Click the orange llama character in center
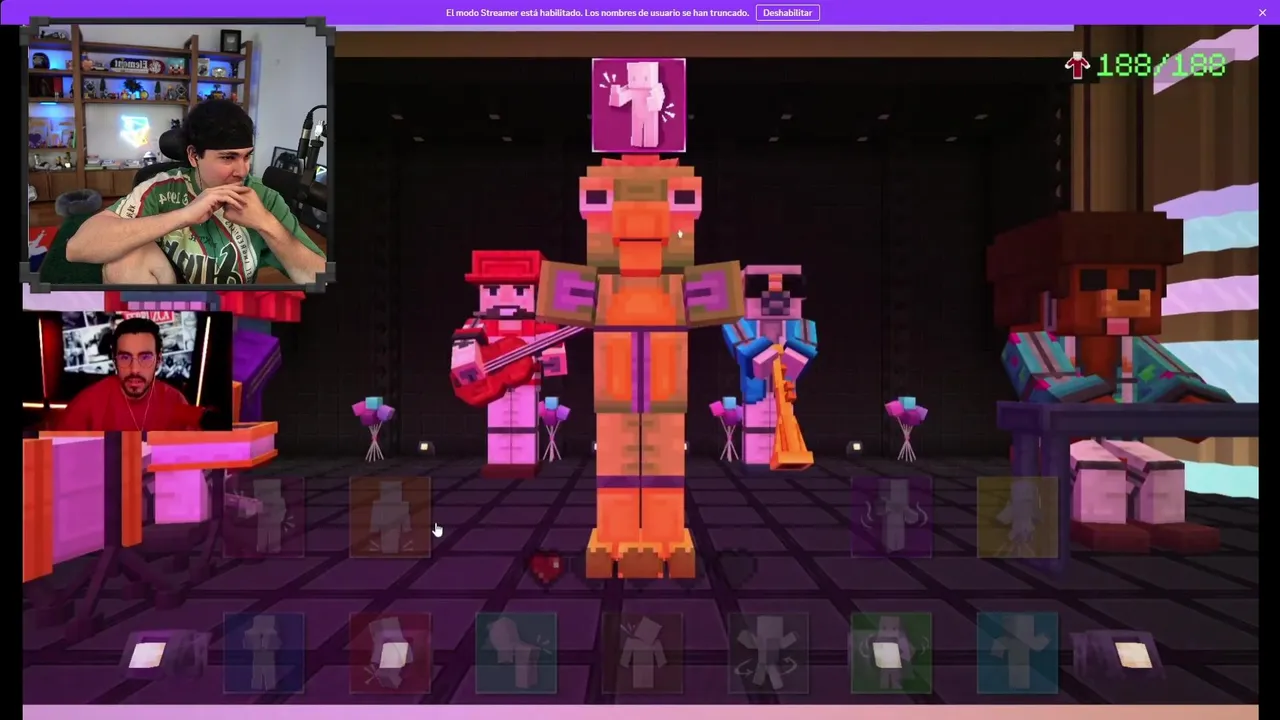 (640, 365)
